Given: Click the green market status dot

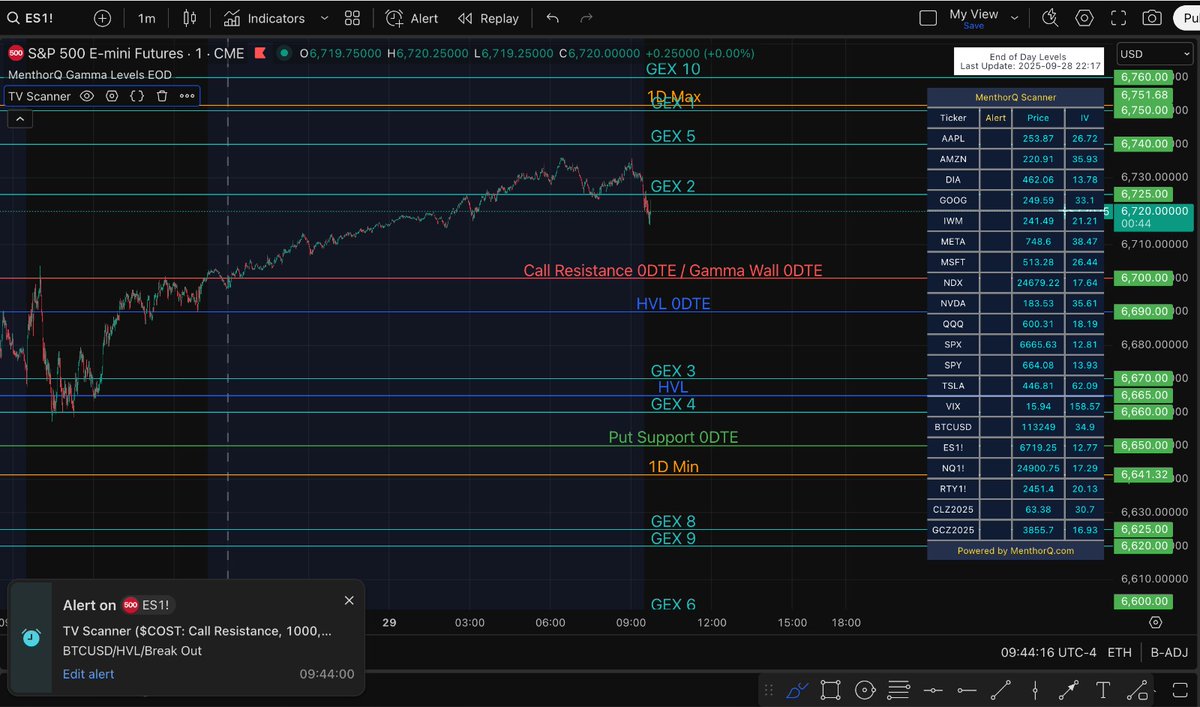Looking at the screenshot, I should click(285, 53).
